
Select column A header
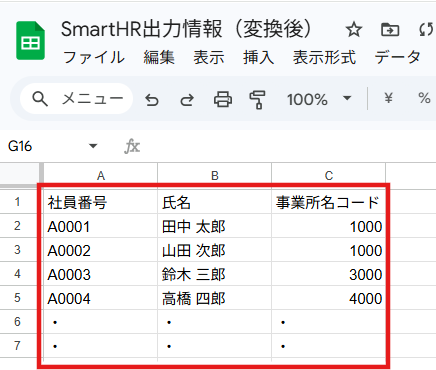point(101,175)
